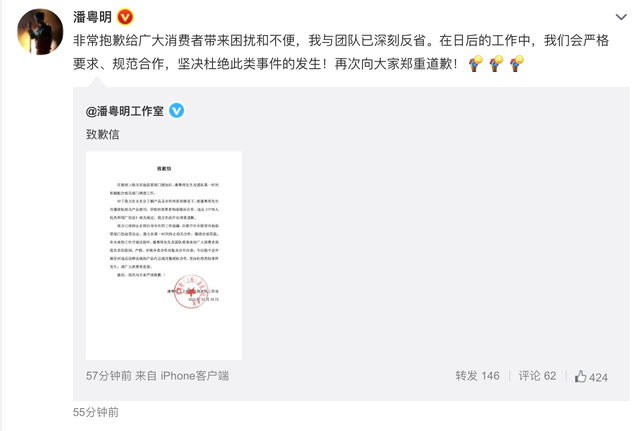640x431 pixels.
Task: Open the post options chevron menu
Action: point(621,17)
